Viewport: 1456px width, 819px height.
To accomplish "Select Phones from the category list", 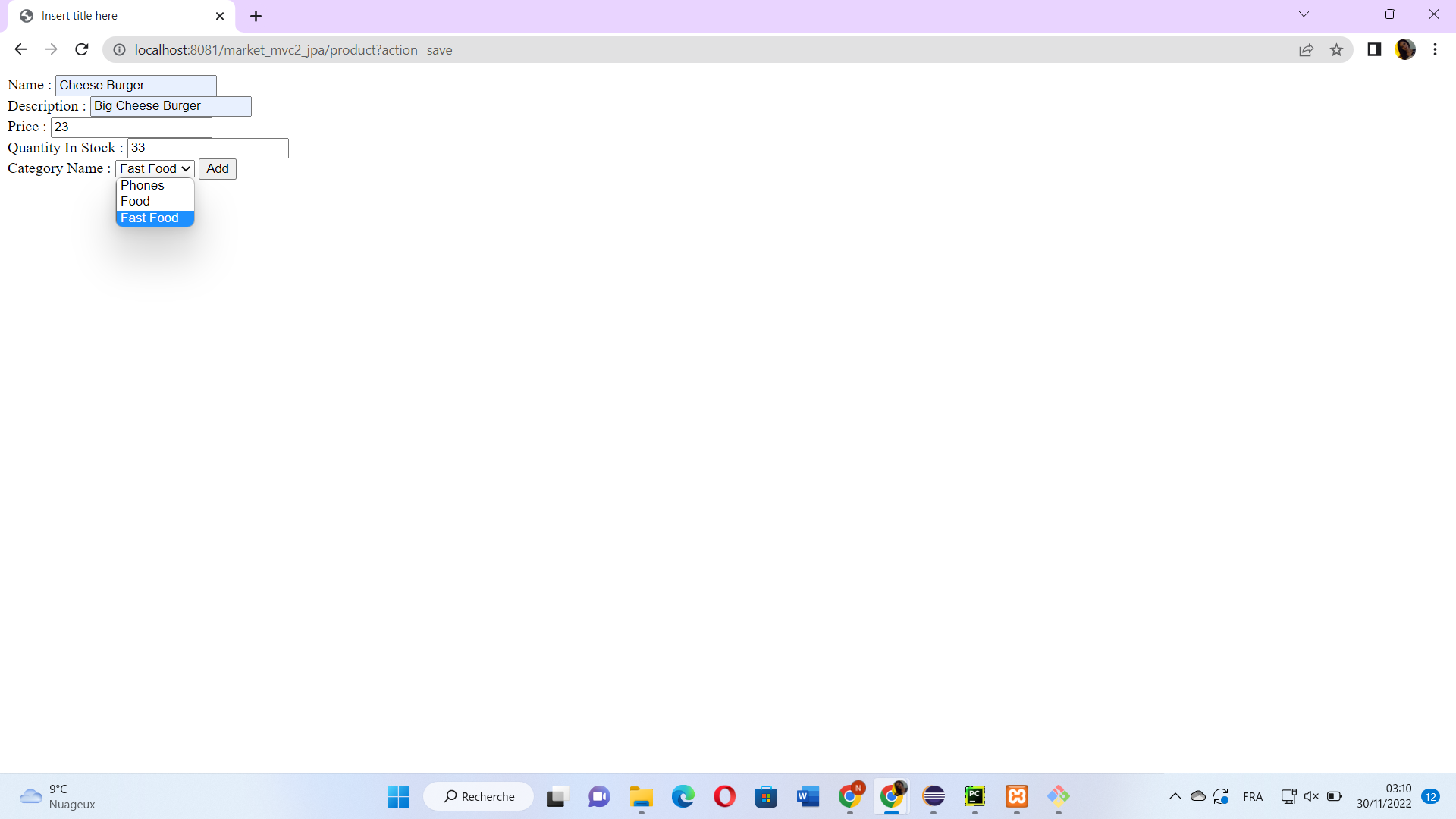I will 143,185.
